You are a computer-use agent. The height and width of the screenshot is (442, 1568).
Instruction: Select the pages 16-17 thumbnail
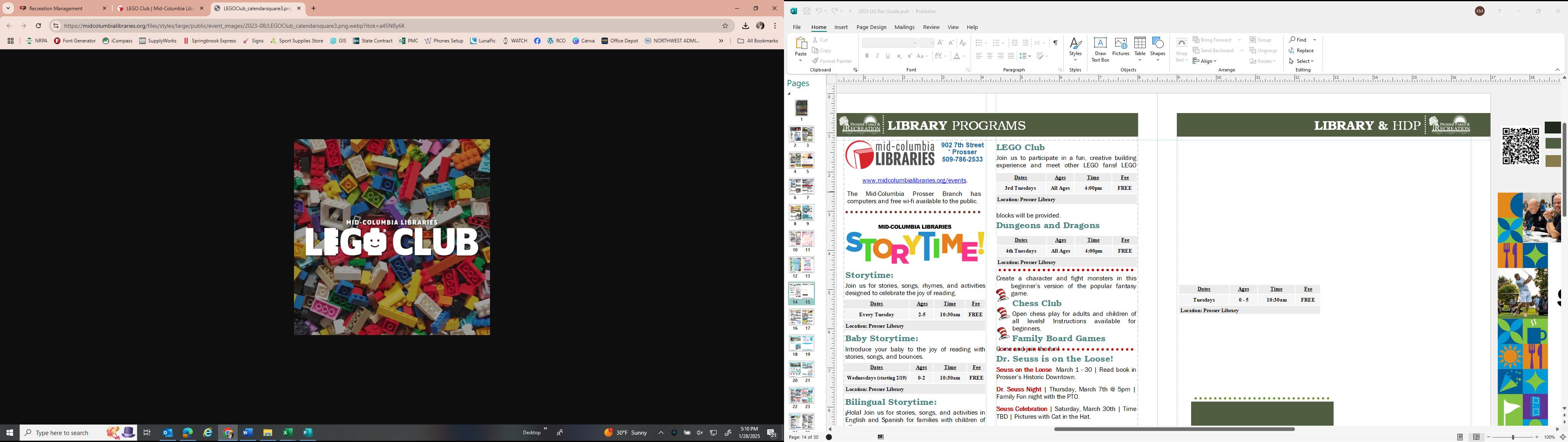point(801,318)
